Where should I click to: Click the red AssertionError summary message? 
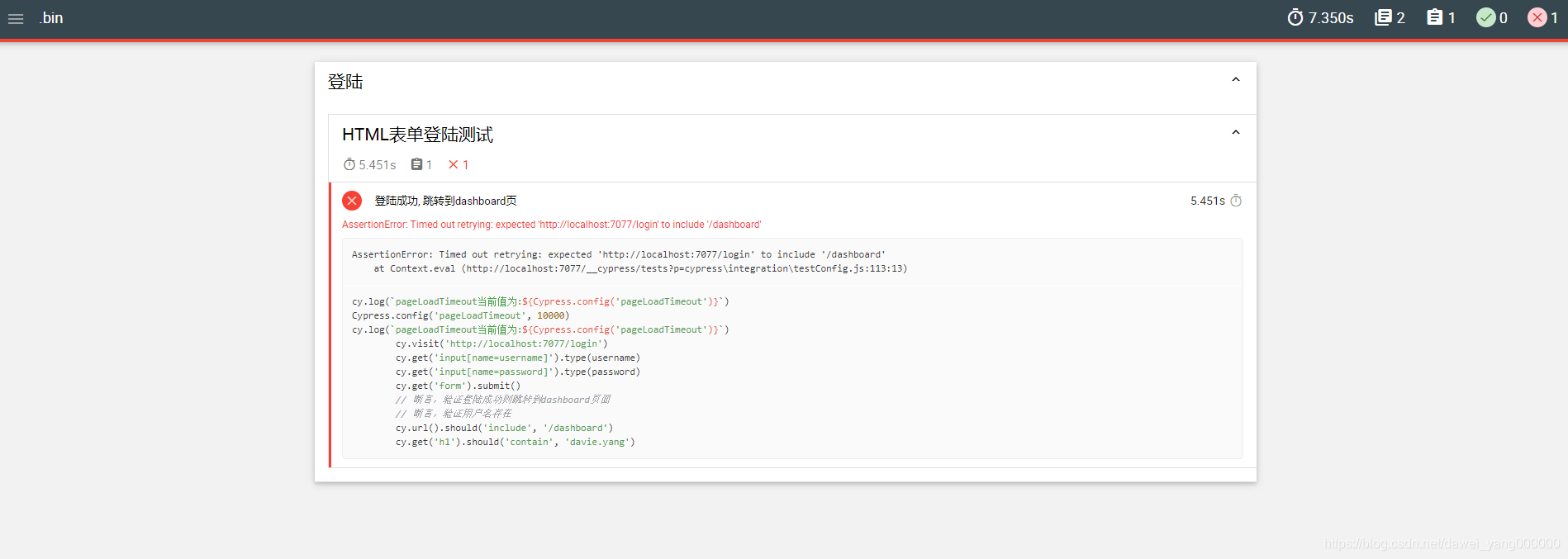tap(551, 225)
